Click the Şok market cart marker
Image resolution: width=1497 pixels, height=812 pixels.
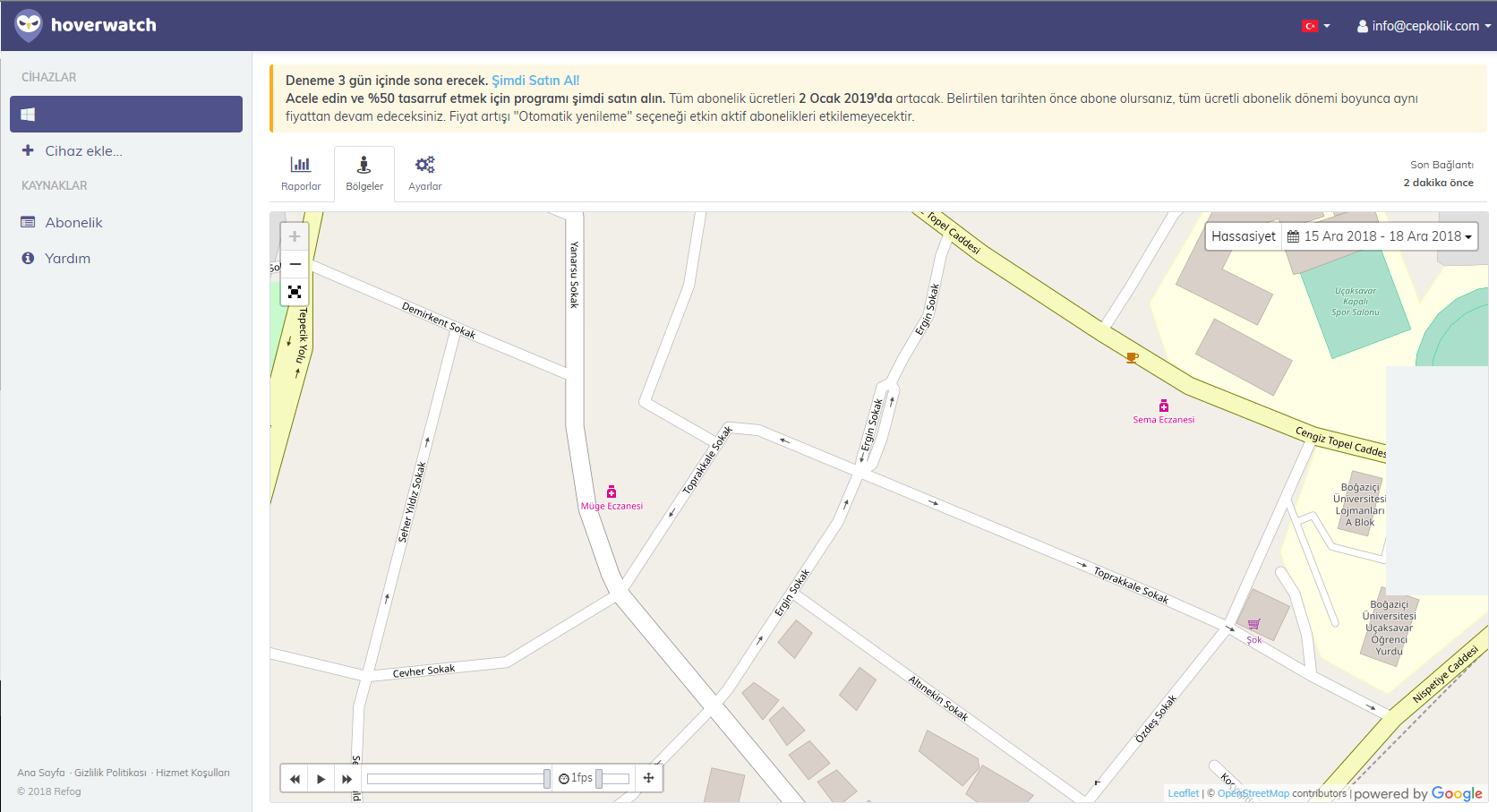point(1254,625)
